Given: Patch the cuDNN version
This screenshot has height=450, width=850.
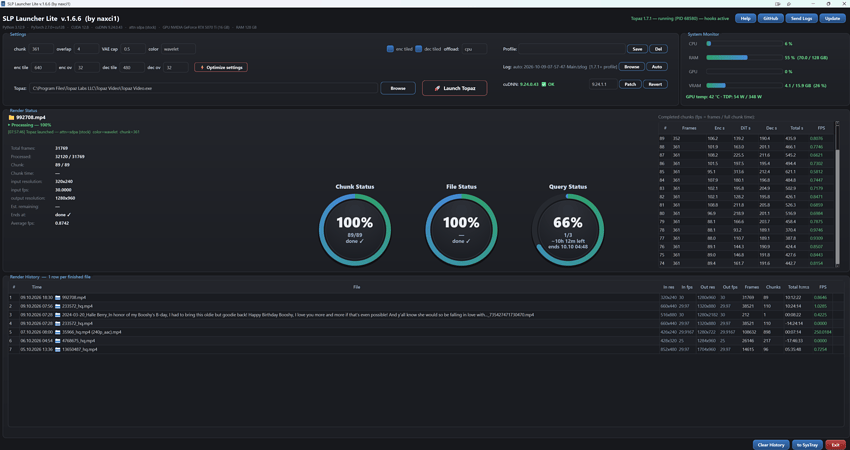Looking at the screenshot, I should click(x=630, y=84).
